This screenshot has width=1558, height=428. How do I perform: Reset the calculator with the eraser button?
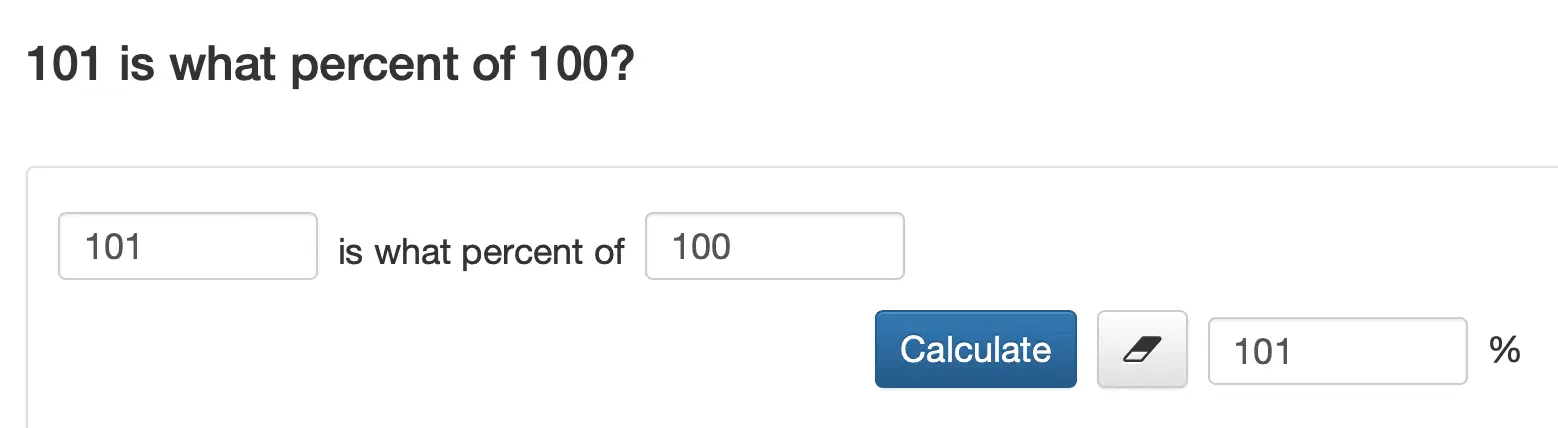point(1142,349)
